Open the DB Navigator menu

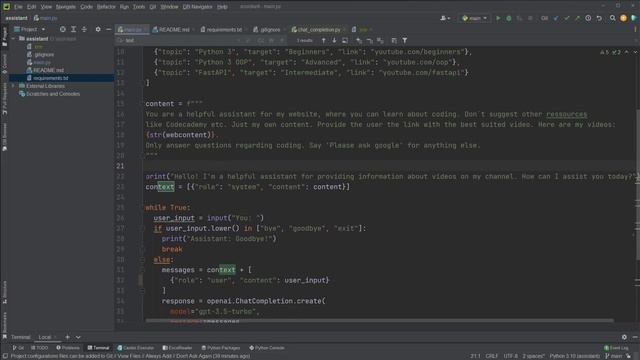198,7
